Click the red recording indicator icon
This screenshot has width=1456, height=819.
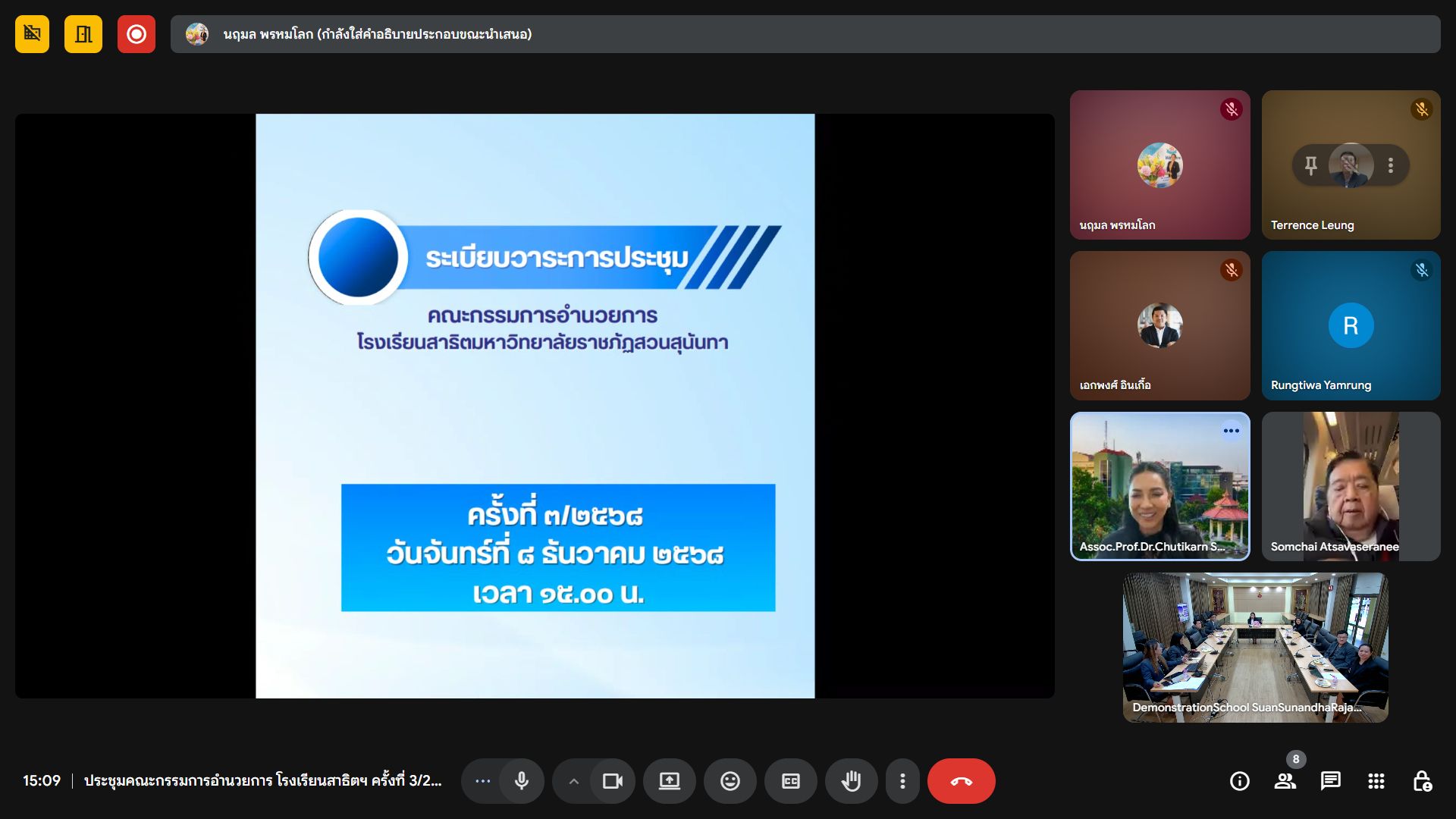coord(136,34)
